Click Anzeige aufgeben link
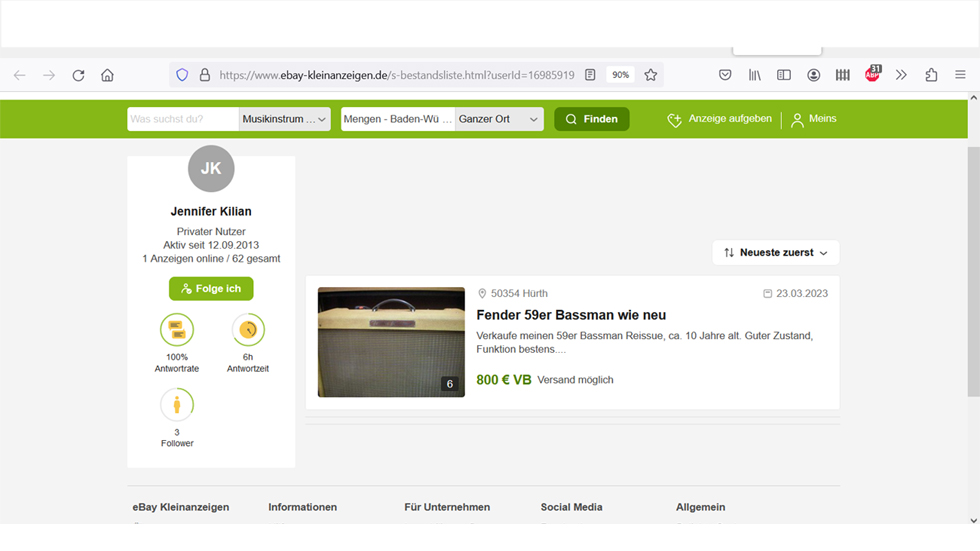 coord(719,119)
